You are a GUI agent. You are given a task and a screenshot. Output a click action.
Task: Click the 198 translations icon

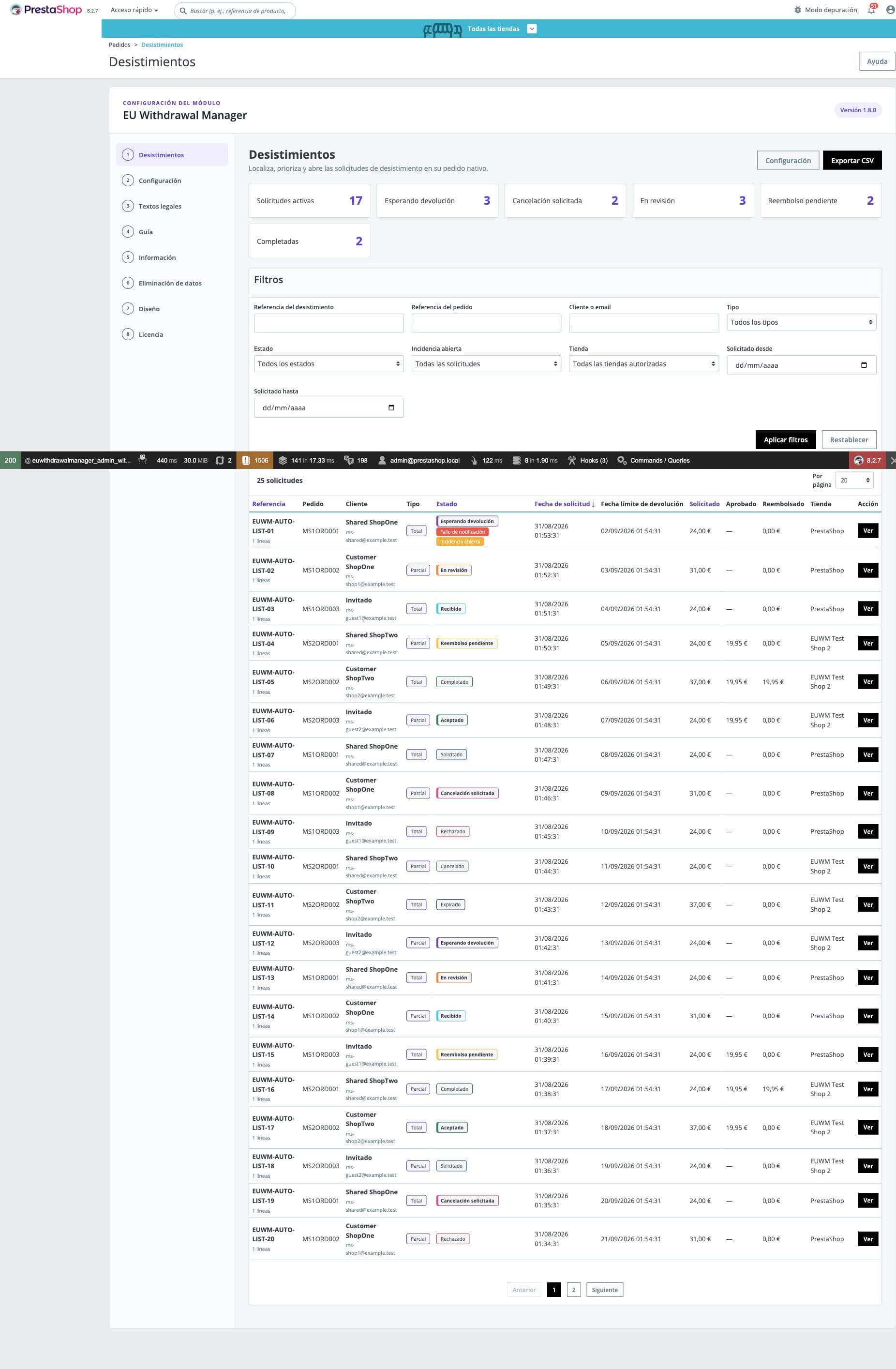[348, 460]
